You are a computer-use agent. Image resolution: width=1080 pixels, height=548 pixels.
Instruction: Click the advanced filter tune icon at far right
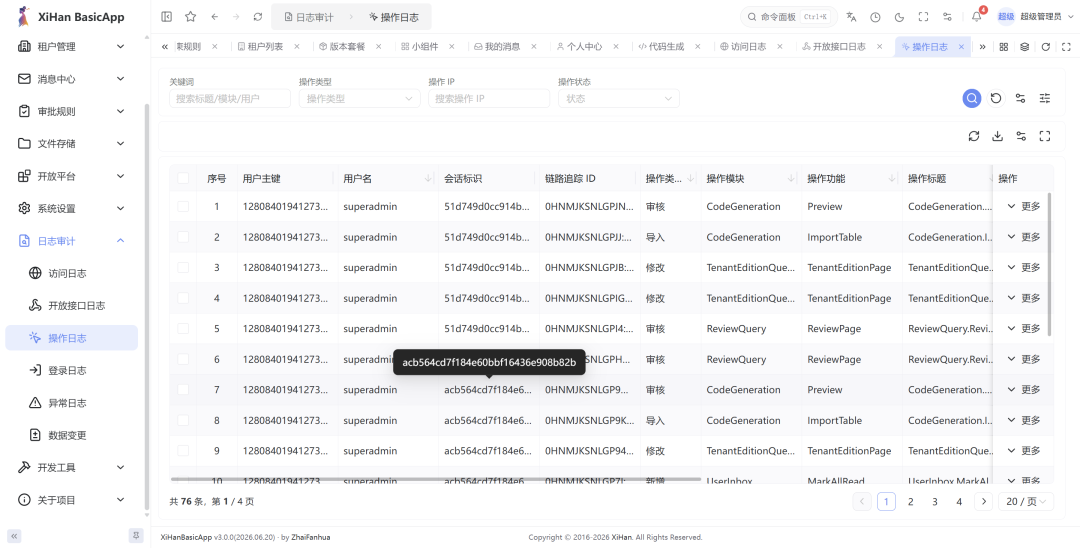click(1045, 98)
